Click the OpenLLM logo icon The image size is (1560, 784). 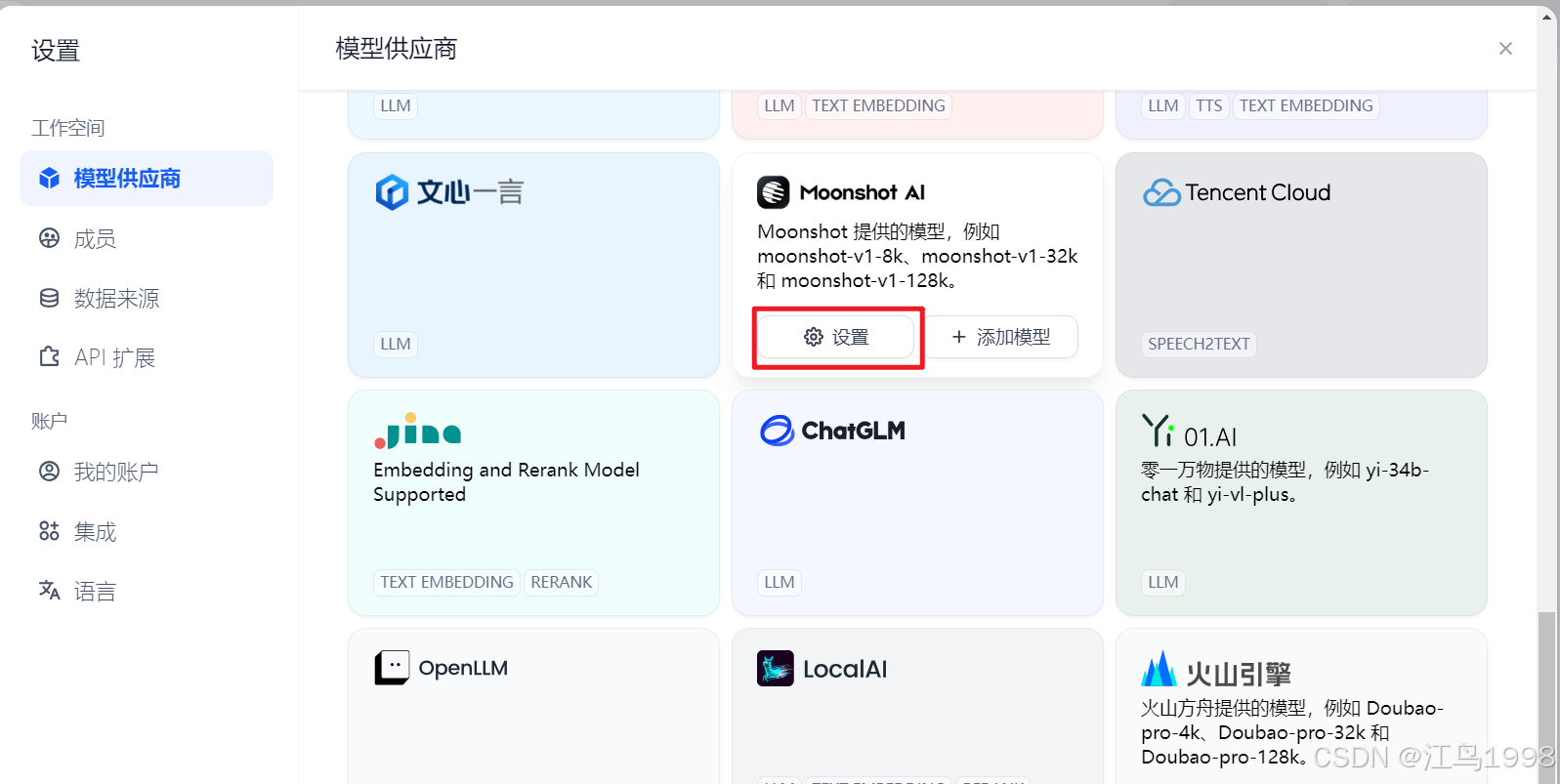pos(392,668)
